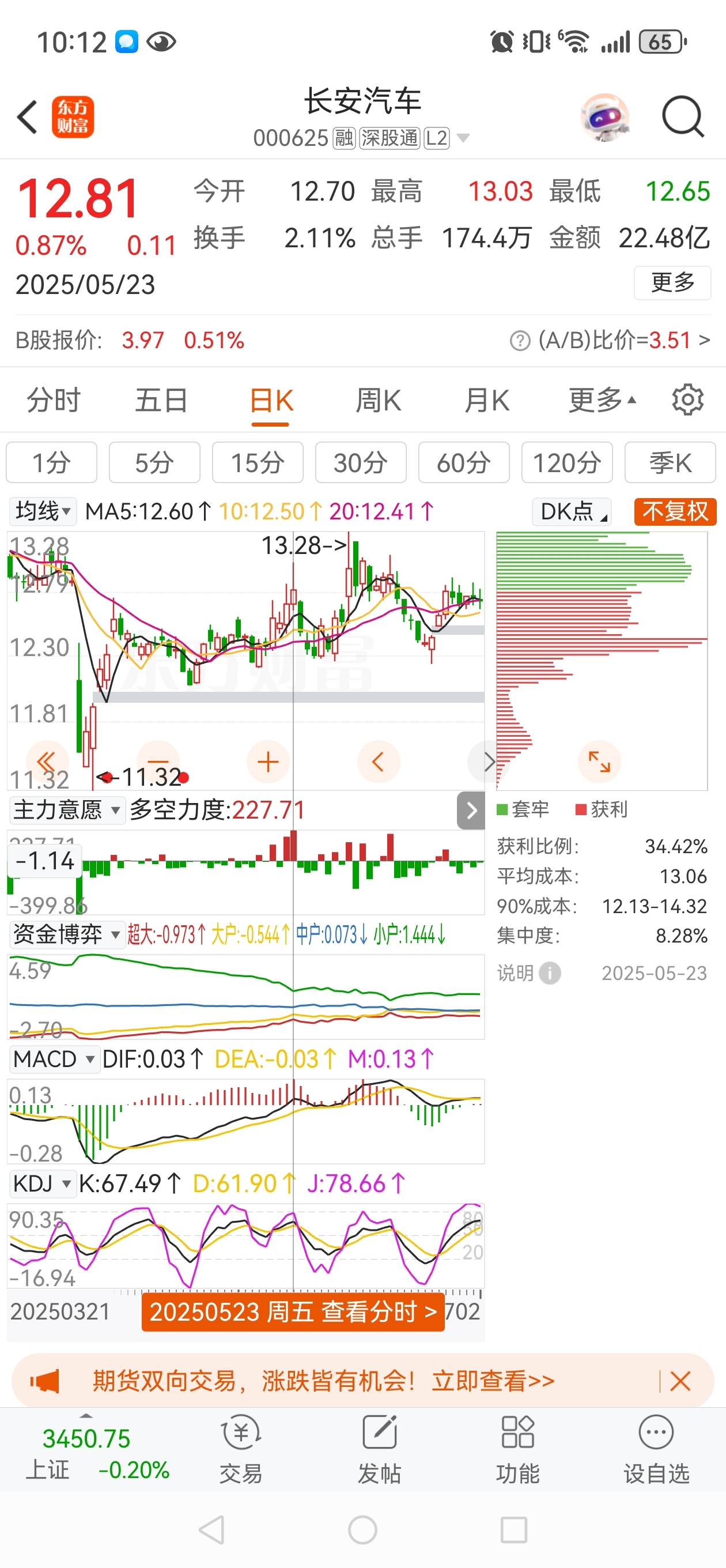Tap the back arrow icon

tap(28, 117)
